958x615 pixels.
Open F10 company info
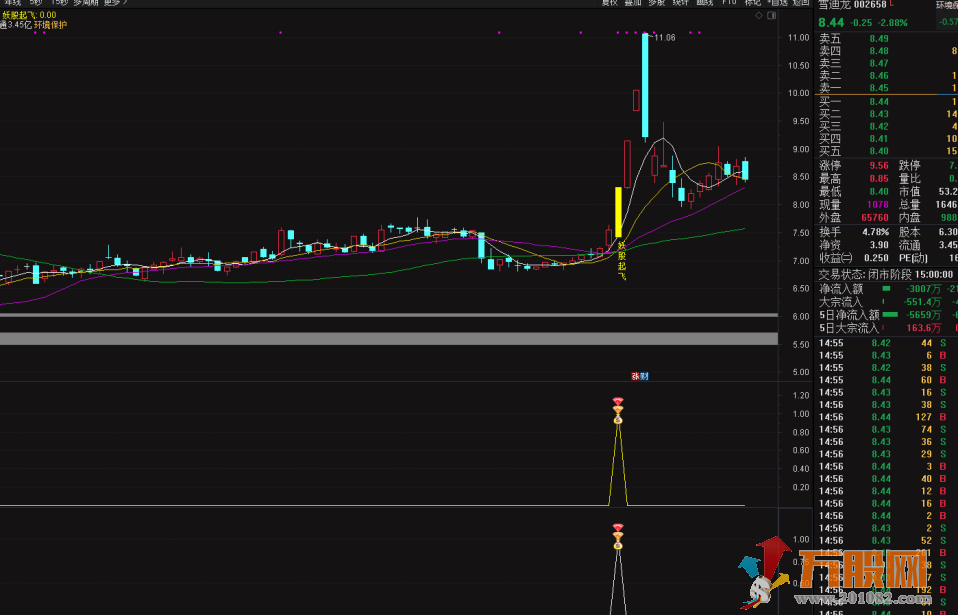[729, 3]
